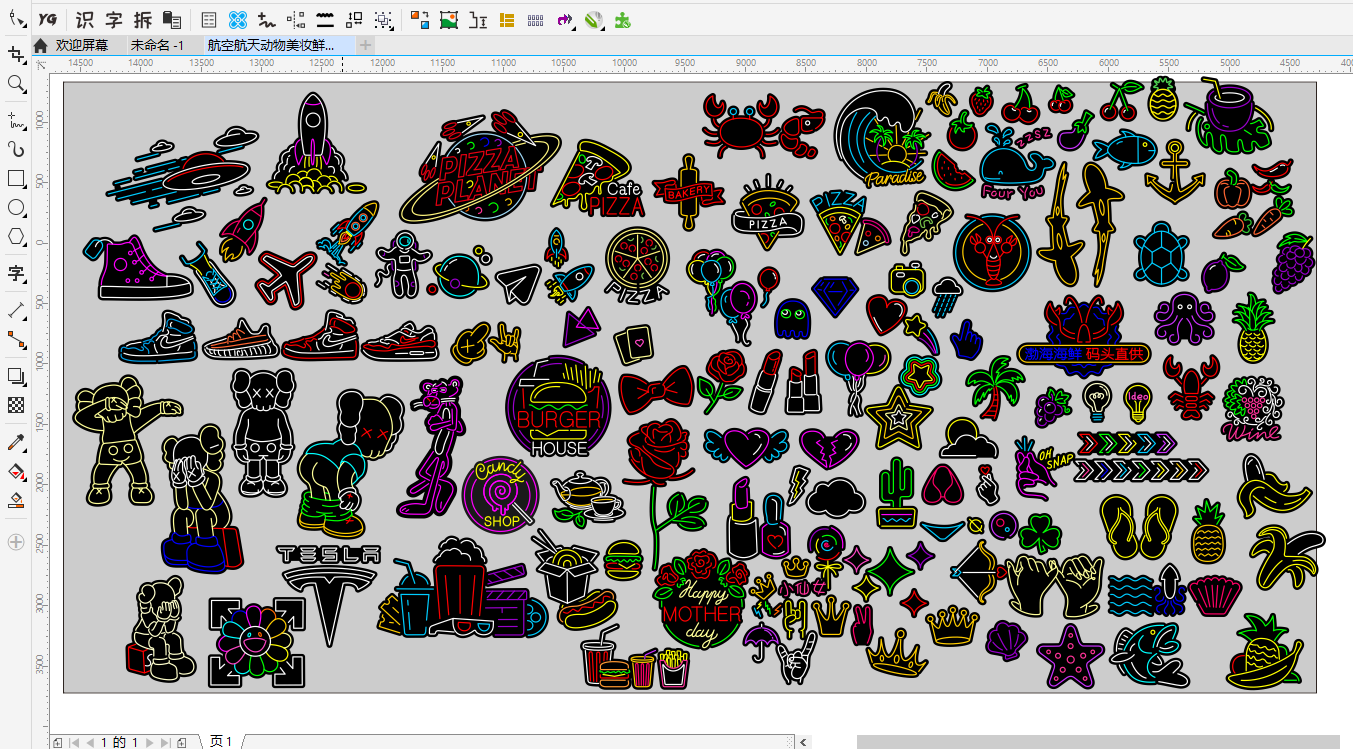Add page before using left page-plus icon
Image resolution: width=1353 pixels, height=749 pixels.
point(58,742)
